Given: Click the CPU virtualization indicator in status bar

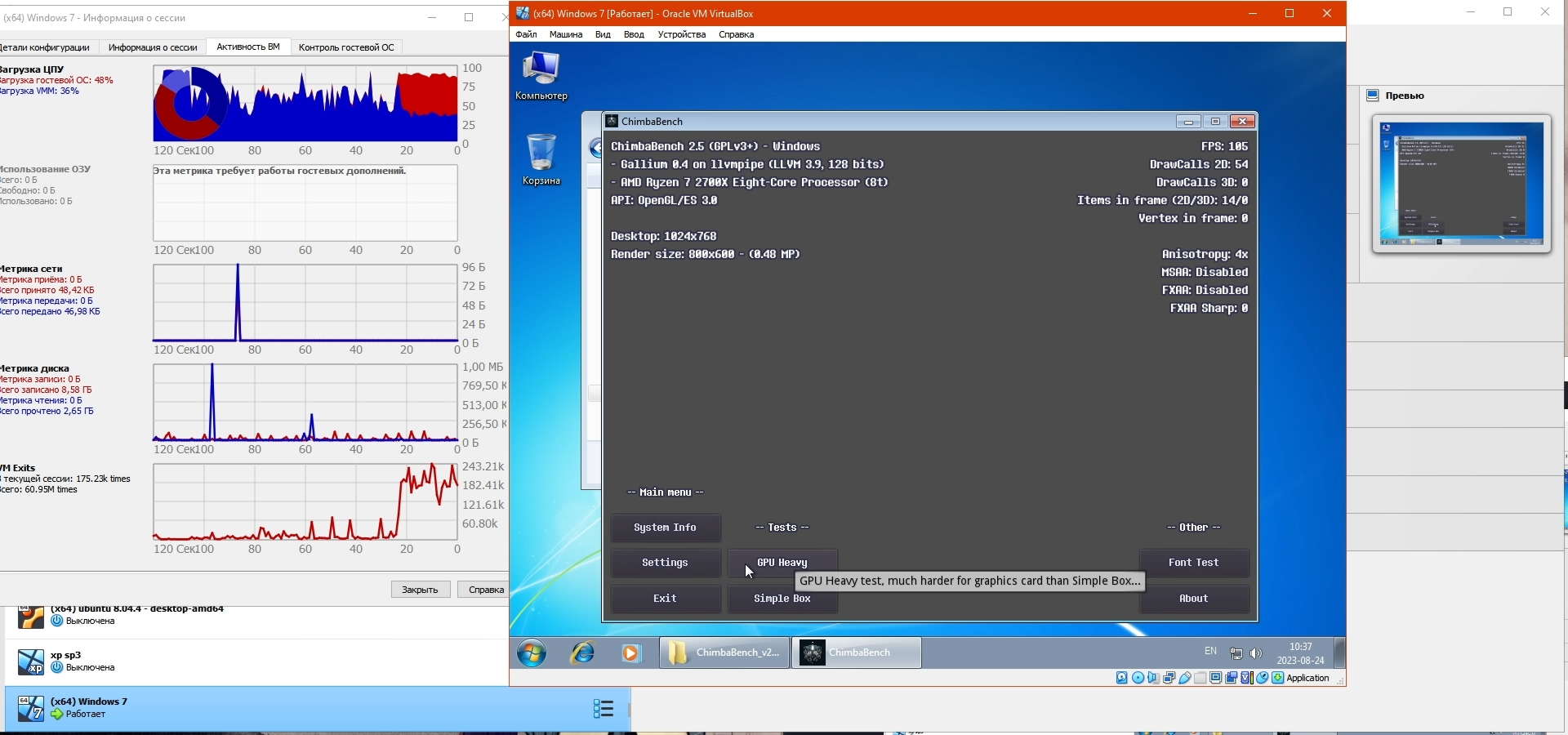Looking at the screenshot, I should (1246, 678).
